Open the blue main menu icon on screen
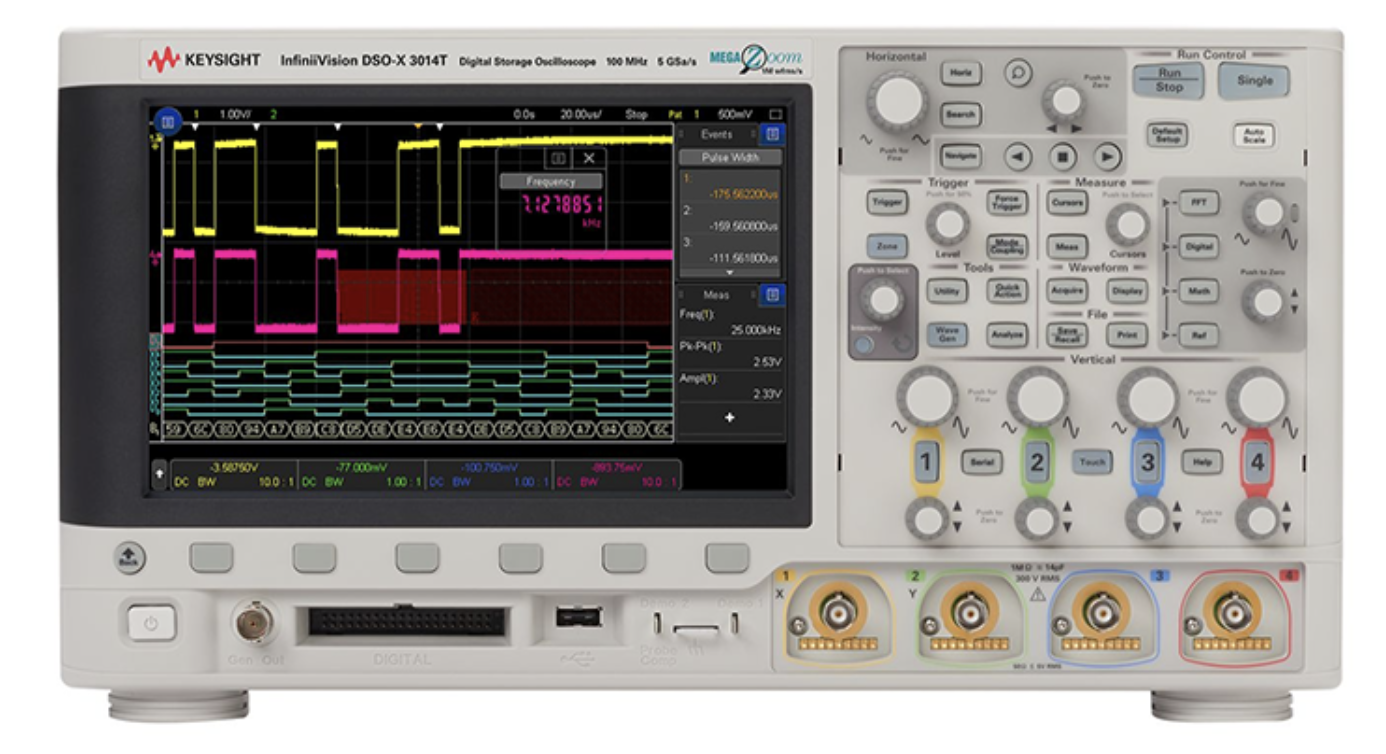Viewport: 1386px width, 754px height. tap(168, 120)
